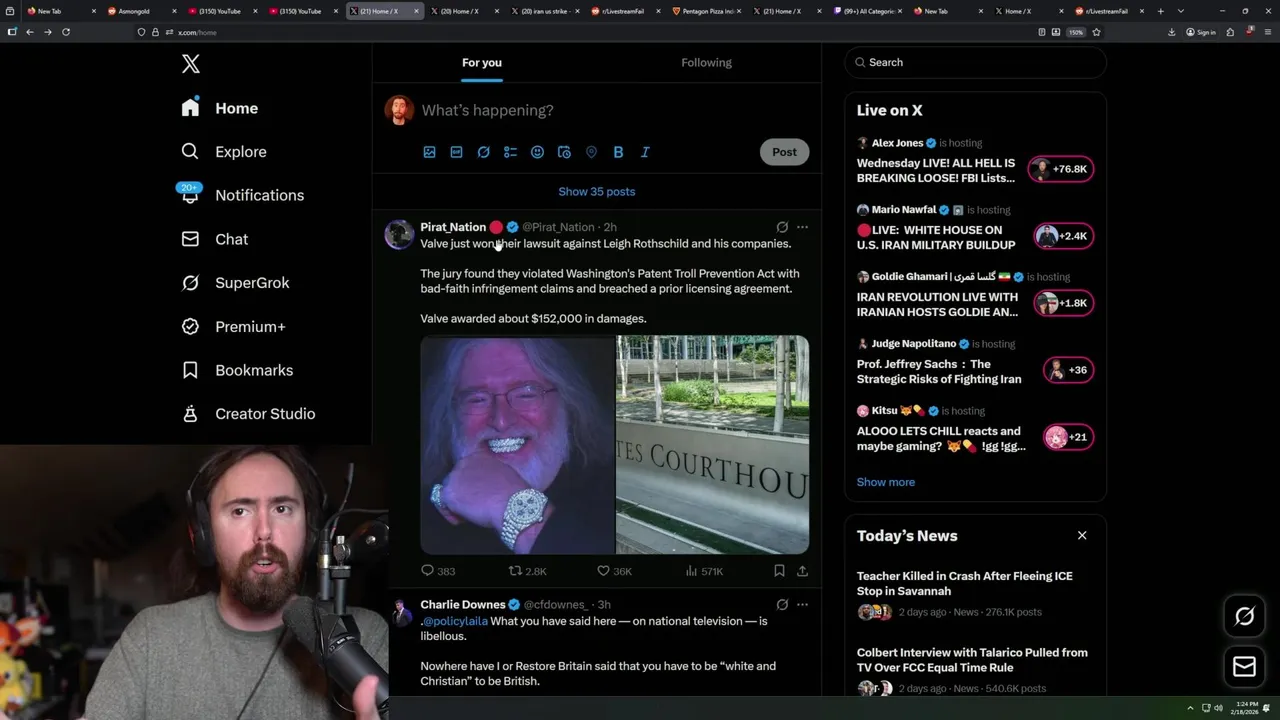Screen dimensions: 1280x720
Task: Open Grok explain on Charlie Downes post
Action: click(782, 604)
